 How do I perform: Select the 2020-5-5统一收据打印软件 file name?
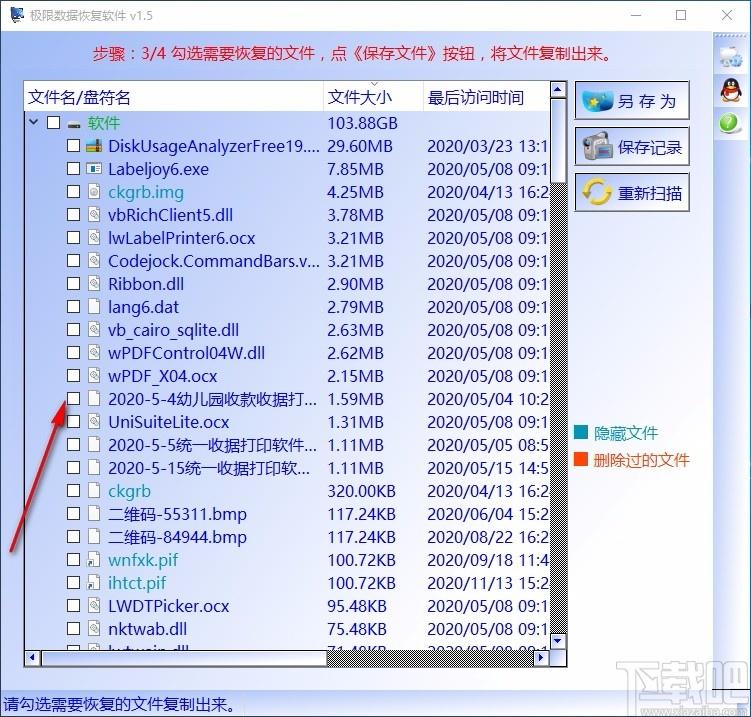click(x=212, y=445)
